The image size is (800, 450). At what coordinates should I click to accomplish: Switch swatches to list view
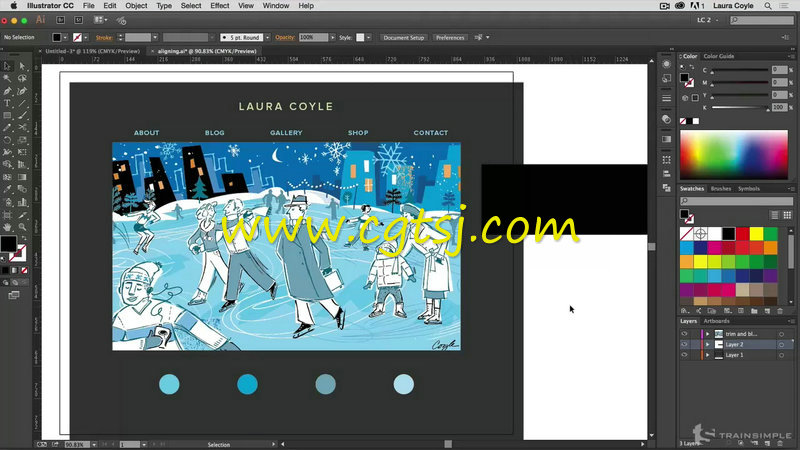point(774,215)
